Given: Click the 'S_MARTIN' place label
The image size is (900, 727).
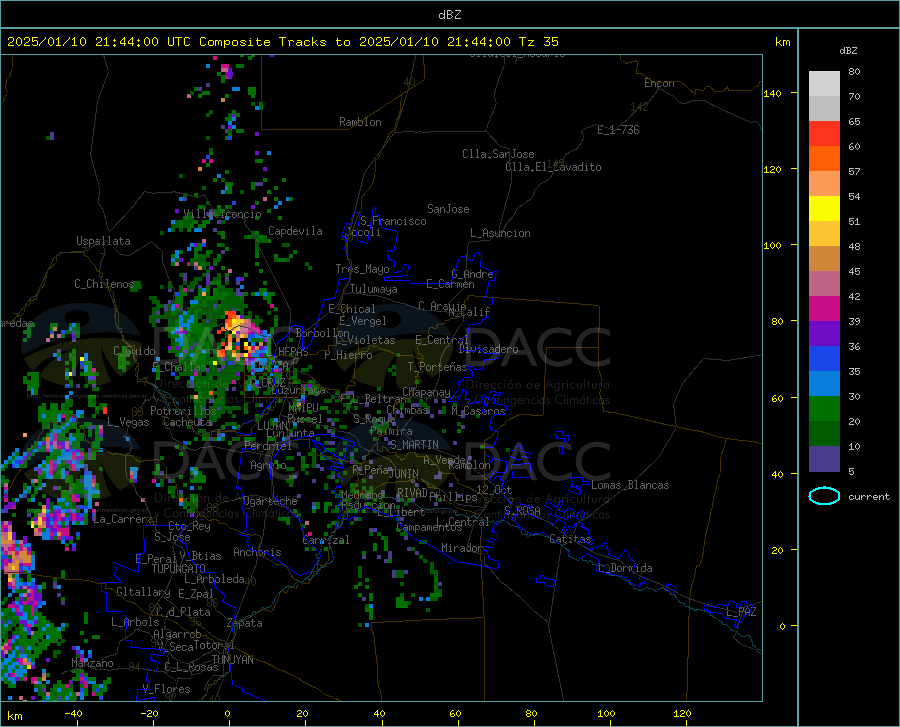Looking at the screenshot, I should pyautogui.click(x=414, y=445).
